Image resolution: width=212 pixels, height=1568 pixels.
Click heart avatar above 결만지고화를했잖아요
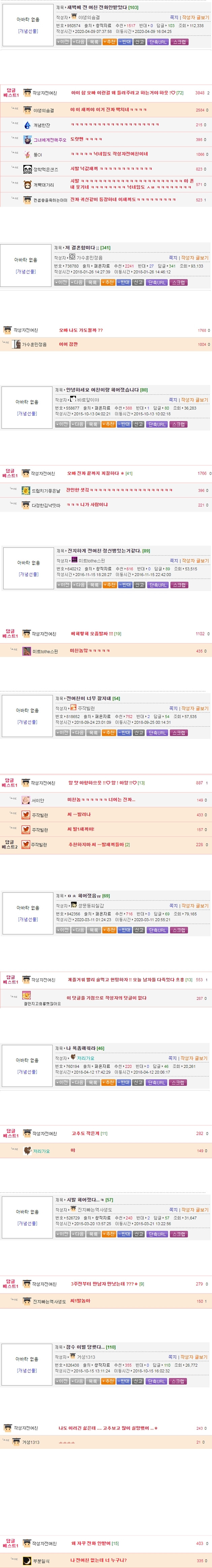(x=27, y=995)
